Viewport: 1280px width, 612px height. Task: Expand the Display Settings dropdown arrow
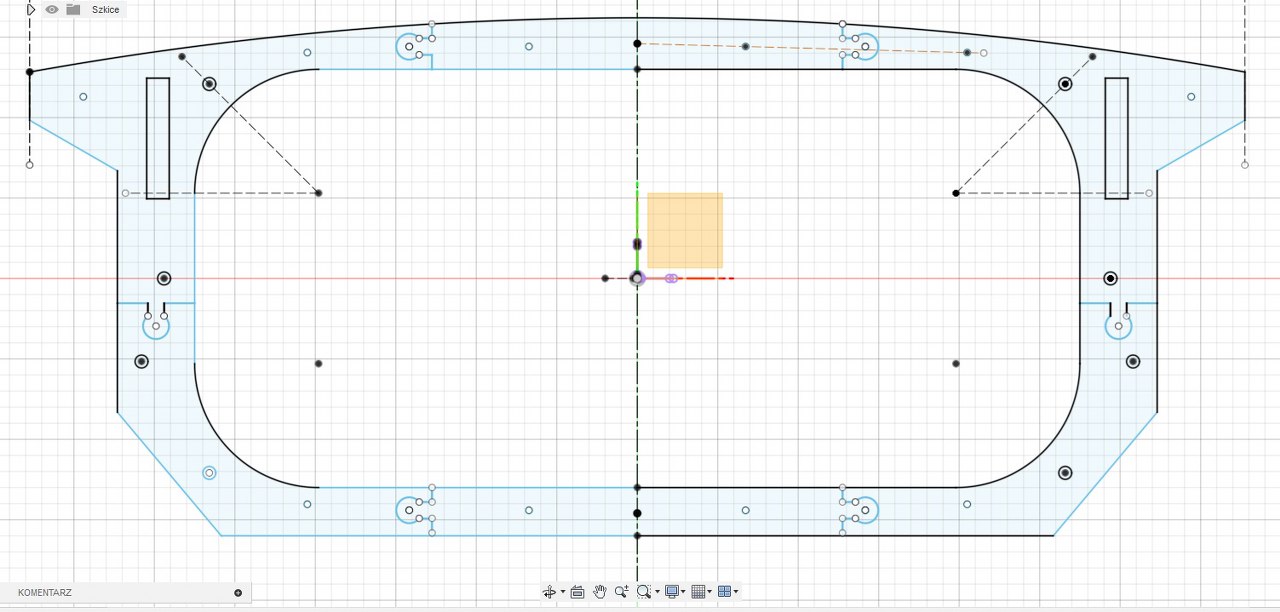[x=684, y=592]
